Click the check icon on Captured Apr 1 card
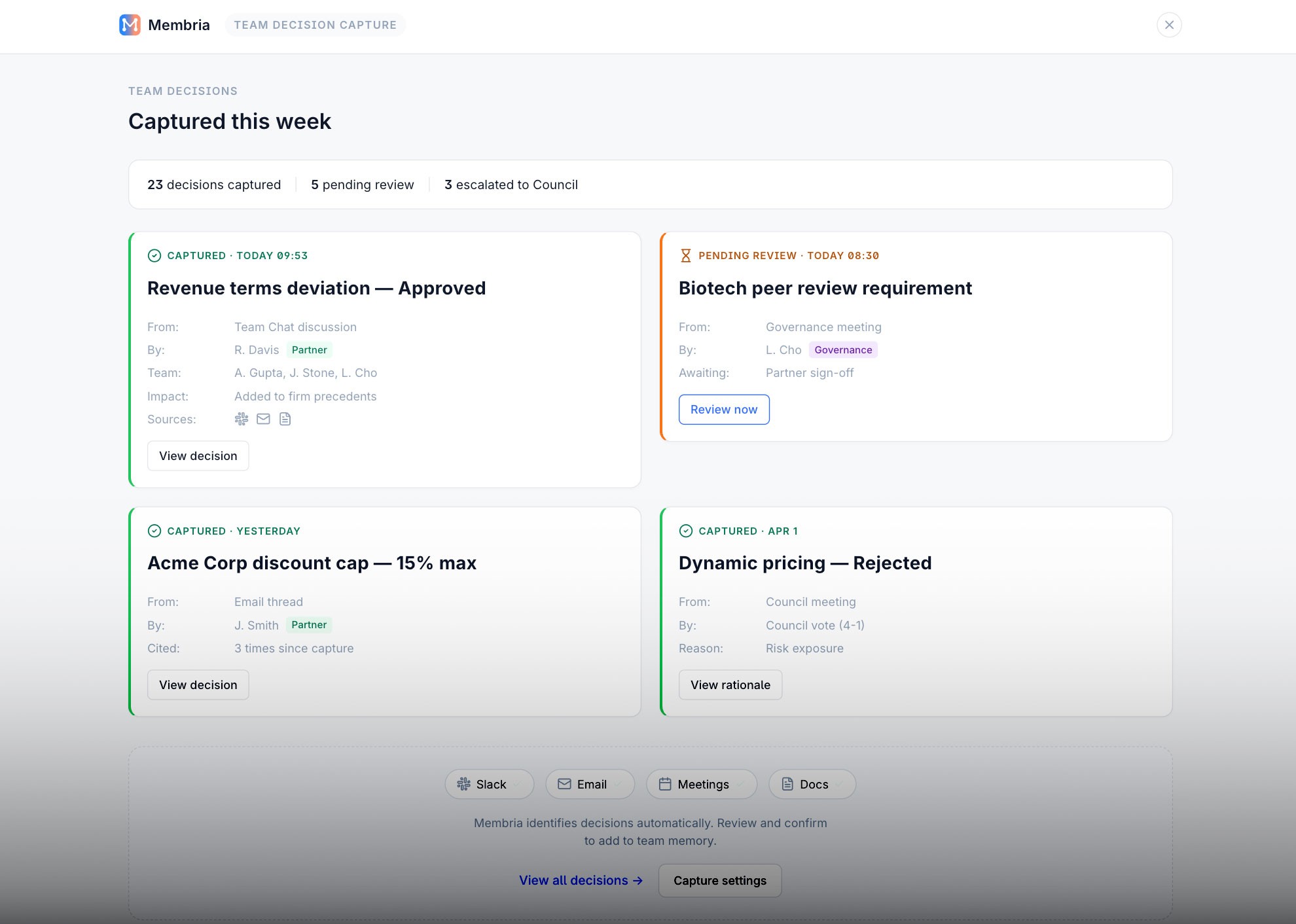This screenshot has width=1296, height=924. [685, 531]
